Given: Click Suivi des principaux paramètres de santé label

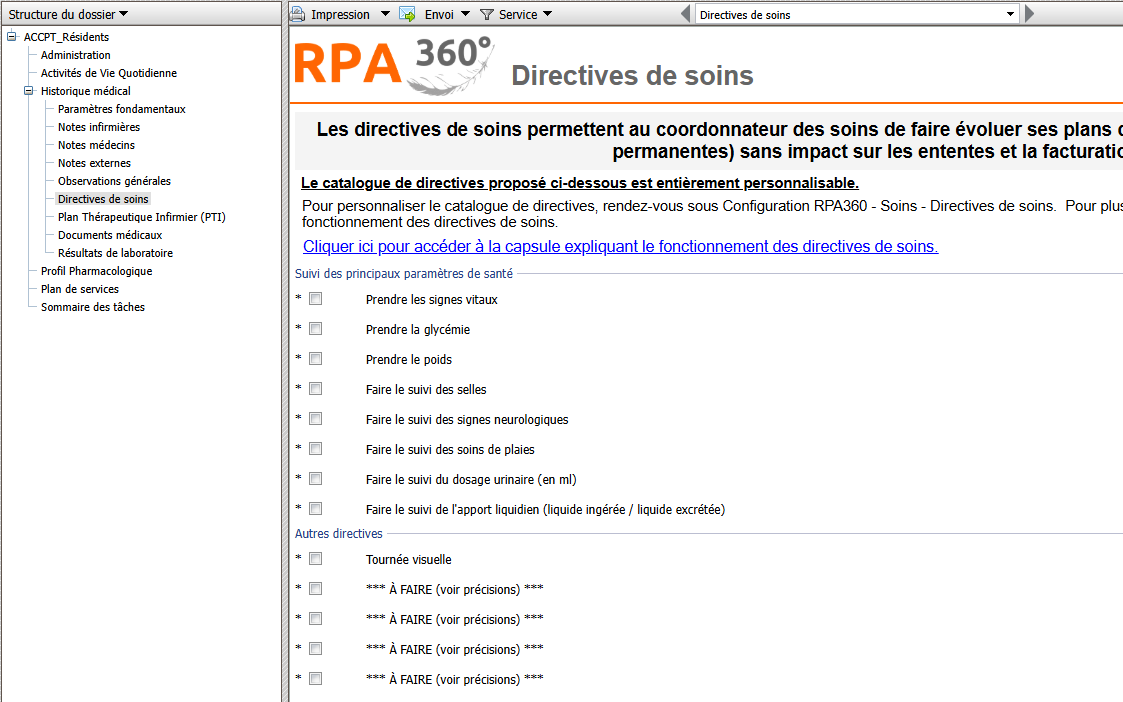Looking at the screenshot, I should pyautogui.click(x=404, y=274).
